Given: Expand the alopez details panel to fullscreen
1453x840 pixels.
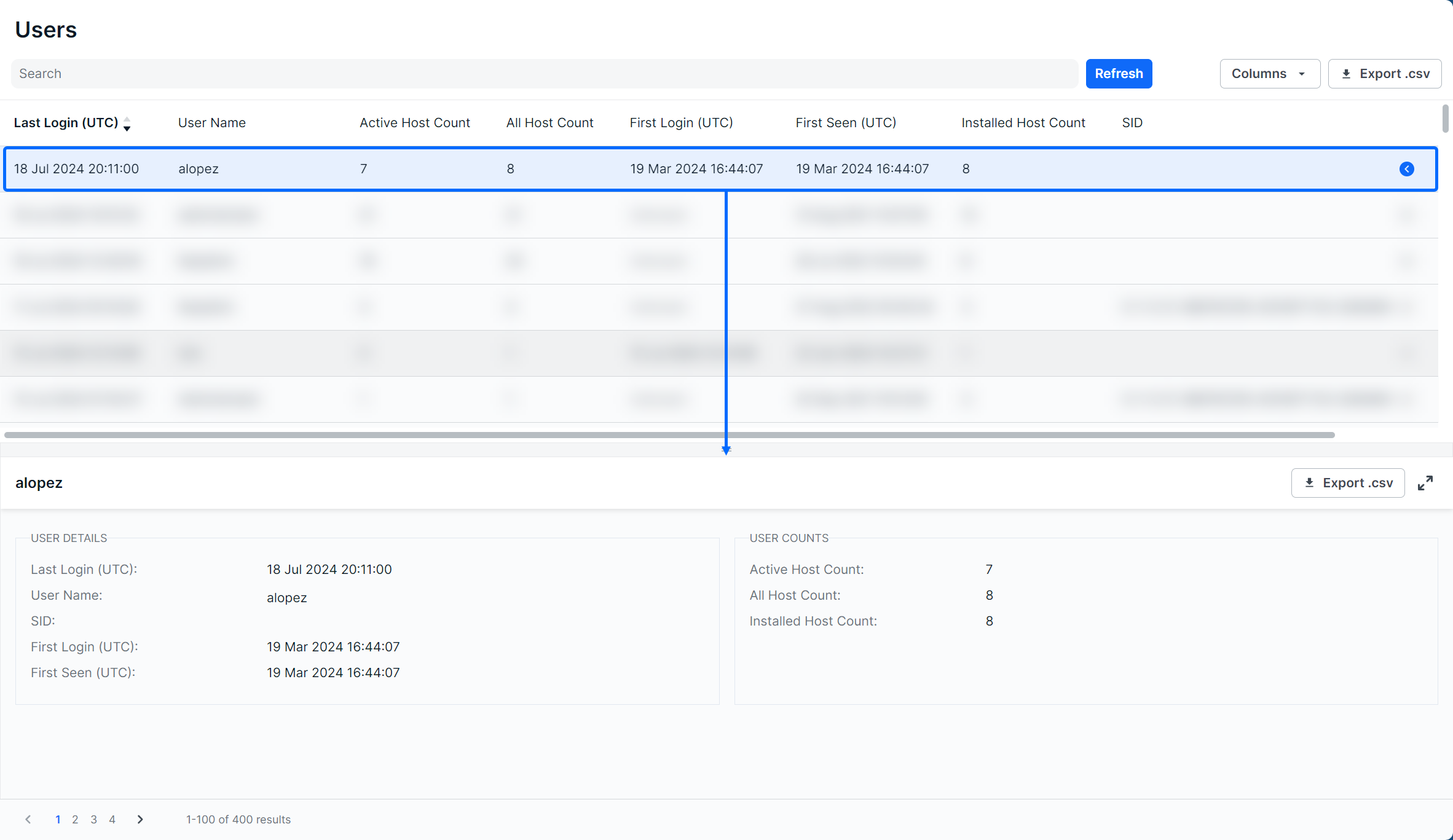Looking at the screenshot, I should tap(1425, 483).
